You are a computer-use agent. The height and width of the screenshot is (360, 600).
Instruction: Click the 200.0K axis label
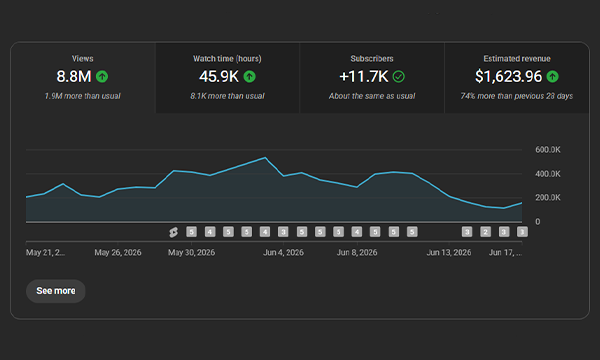point(548,198)
